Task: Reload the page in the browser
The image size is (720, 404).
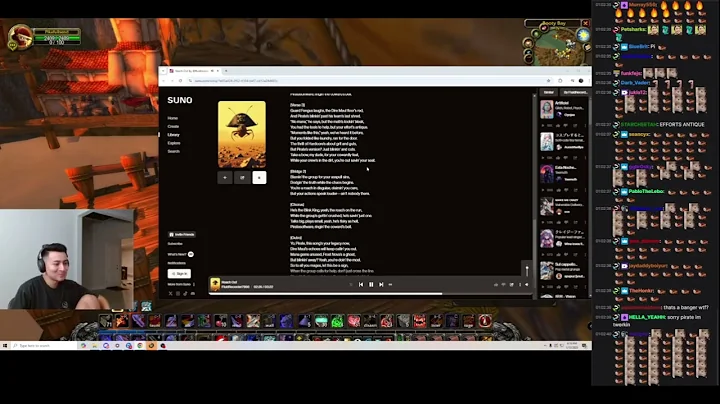Action: (180, 81)
